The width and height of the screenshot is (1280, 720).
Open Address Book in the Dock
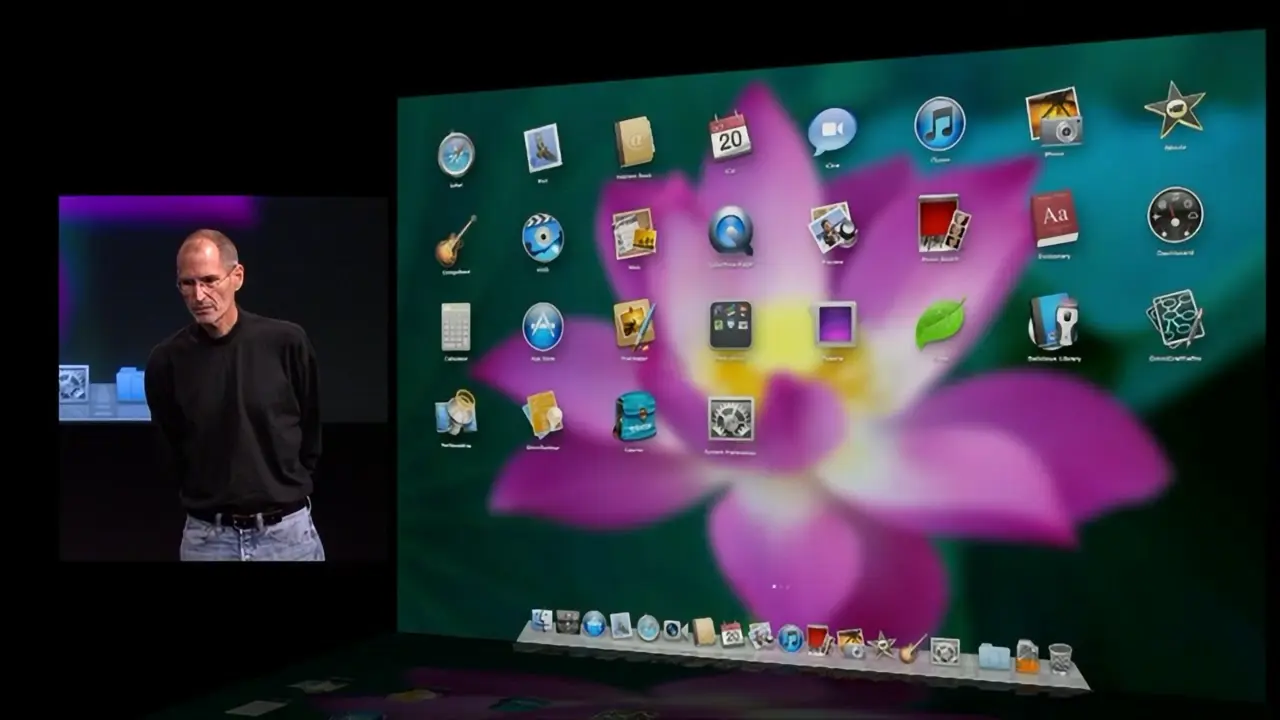pos(704,631)
